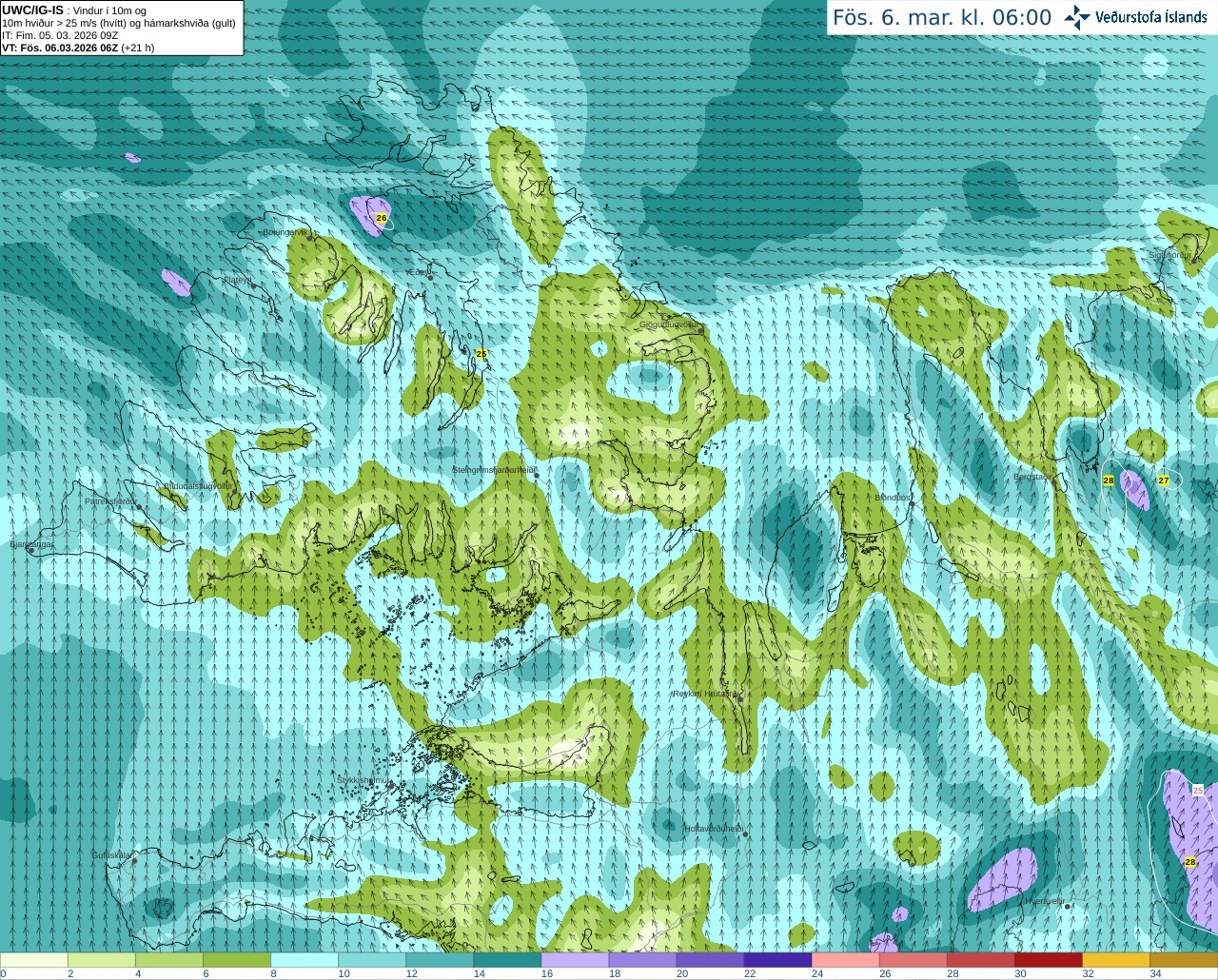Pick the 26–28 m/s salmon legend swatch

913,960
